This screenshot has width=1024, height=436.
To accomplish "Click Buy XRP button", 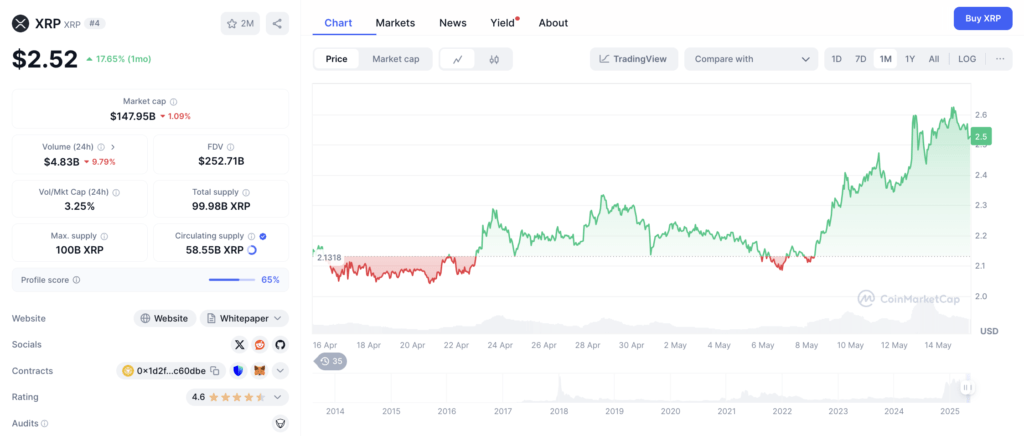I will (x=983, y=18).
